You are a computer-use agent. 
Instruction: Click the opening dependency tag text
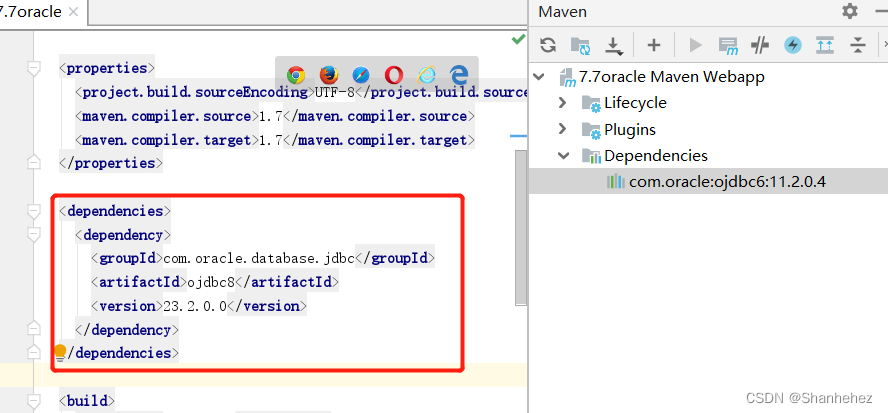pos(123,235)
